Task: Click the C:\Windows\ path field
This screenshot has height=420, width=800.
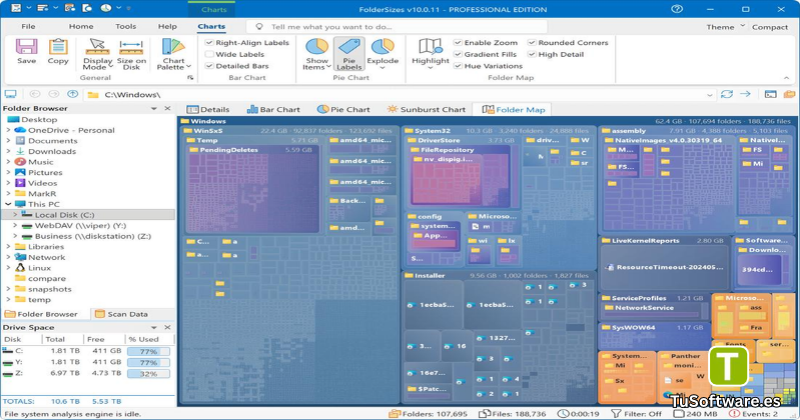Action: tap(398, 94)
